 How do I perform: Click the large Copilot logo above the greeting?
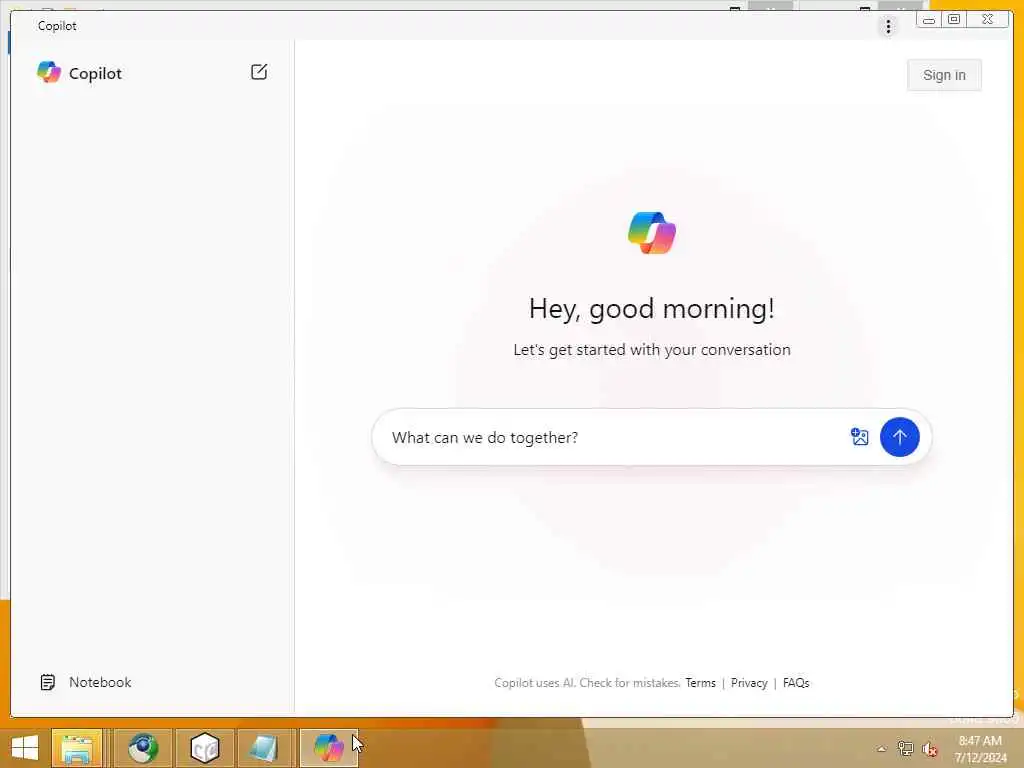(x=652, y=232)
